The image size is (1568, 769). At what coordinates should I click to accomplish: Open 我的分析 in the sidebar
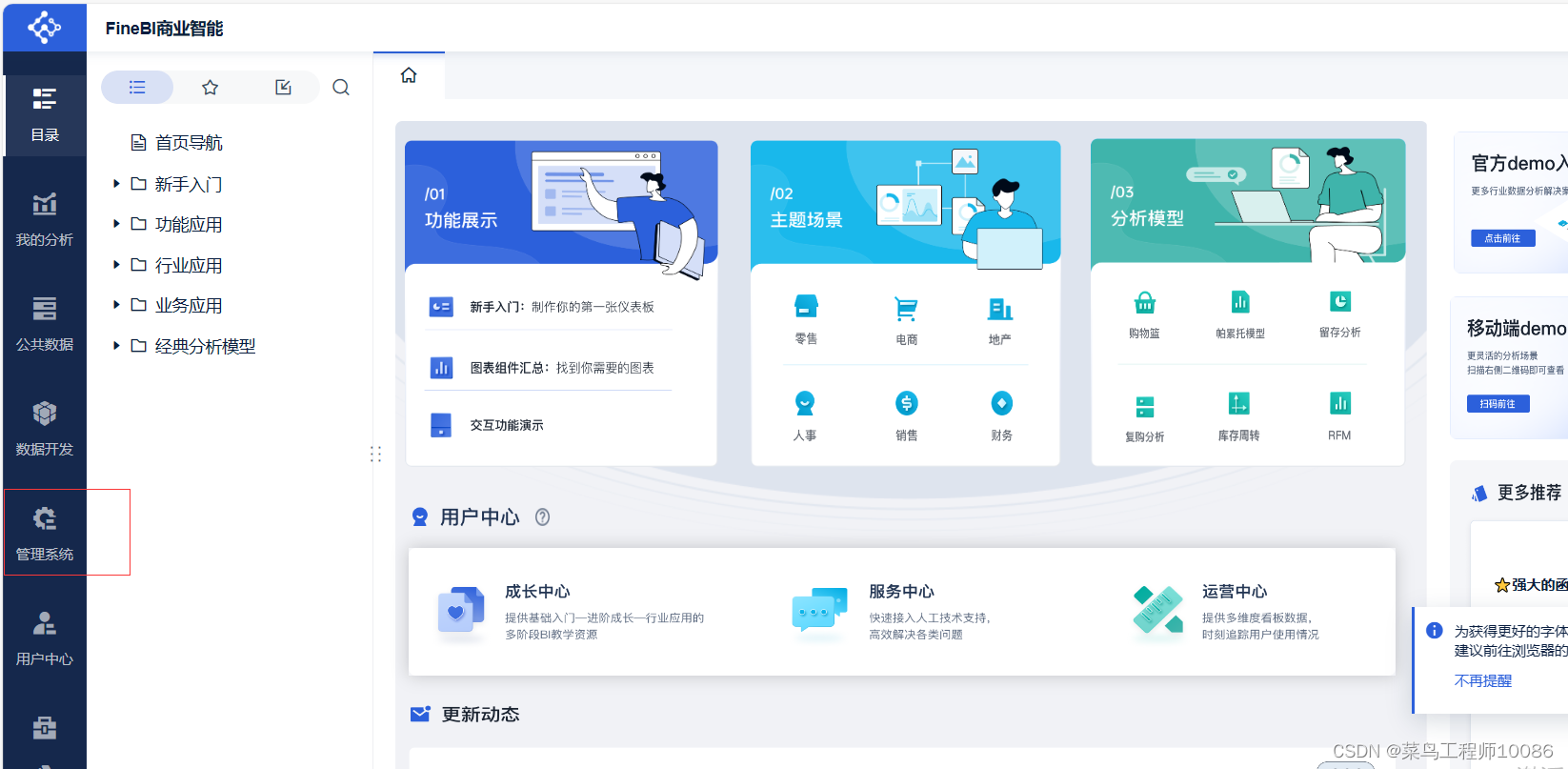coord(45,219)
